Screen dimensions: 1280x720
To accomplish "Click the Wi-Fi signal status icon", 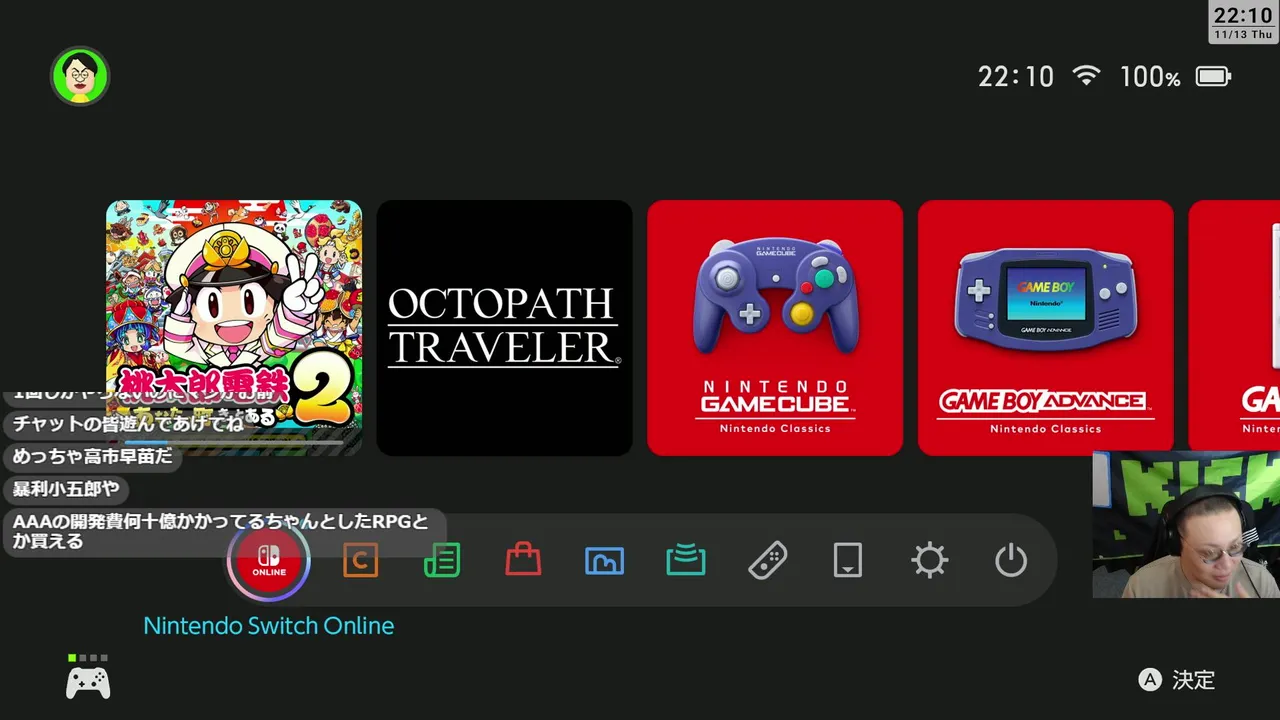I will click(1086, 76).
